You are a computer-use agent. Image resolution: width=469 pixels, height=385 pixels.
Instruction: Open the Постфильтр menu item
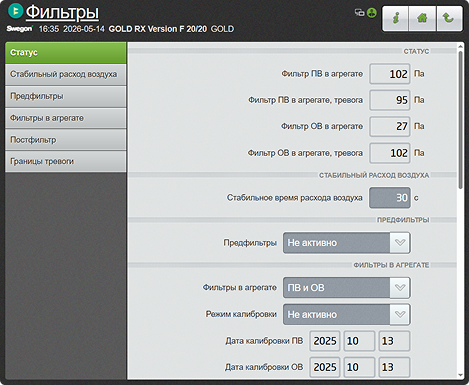(x=66, y=140)
